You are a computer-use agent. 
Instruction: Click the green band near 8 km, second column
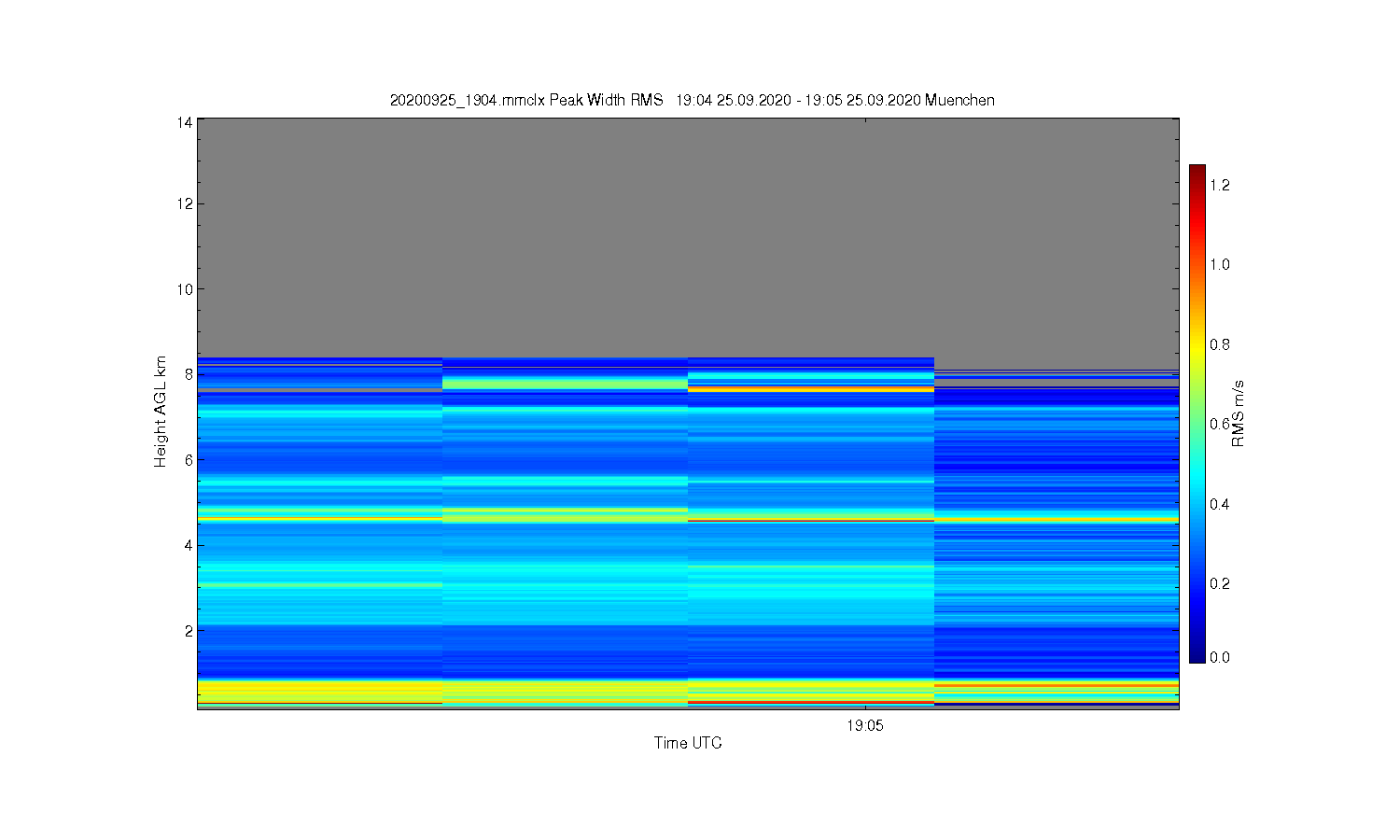(x=566, y=383)
